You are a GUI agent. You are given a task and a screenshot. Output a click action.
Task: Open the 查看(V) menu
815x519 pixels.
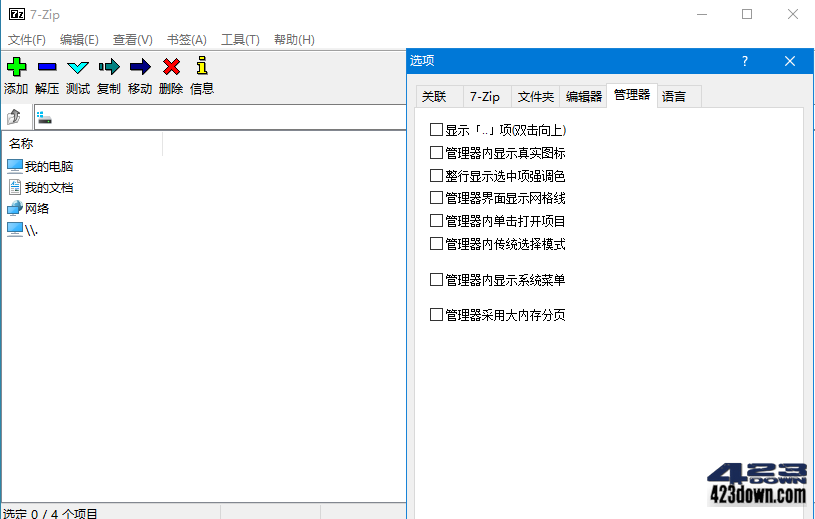coord(133,40)
